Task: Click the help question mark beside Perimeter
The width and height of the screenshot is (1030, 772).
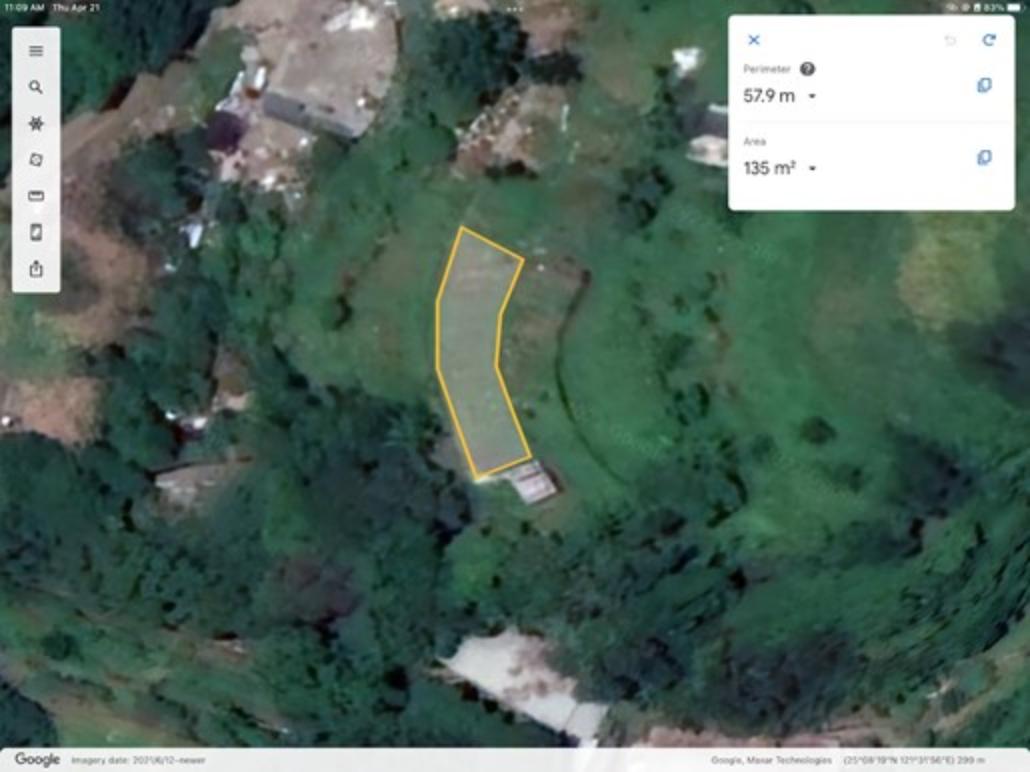Action: point(807,68)
